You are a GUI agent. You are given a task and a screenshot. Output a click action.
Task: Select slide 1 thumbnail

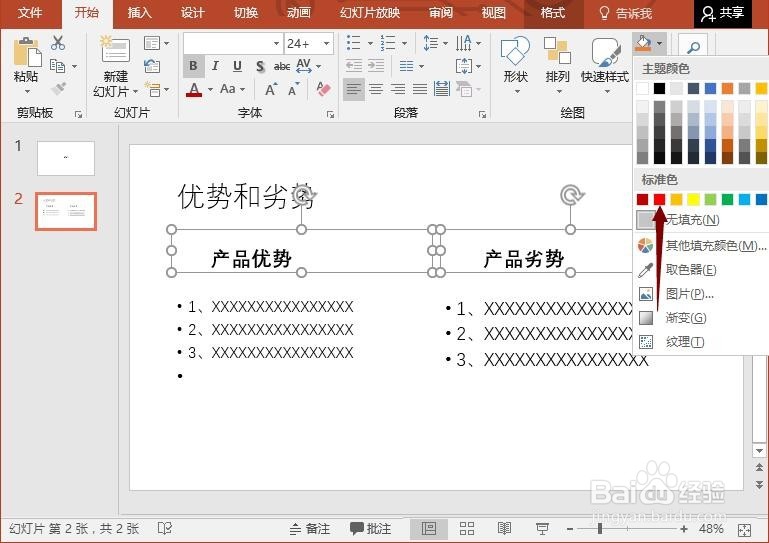(x=66, y=158)
